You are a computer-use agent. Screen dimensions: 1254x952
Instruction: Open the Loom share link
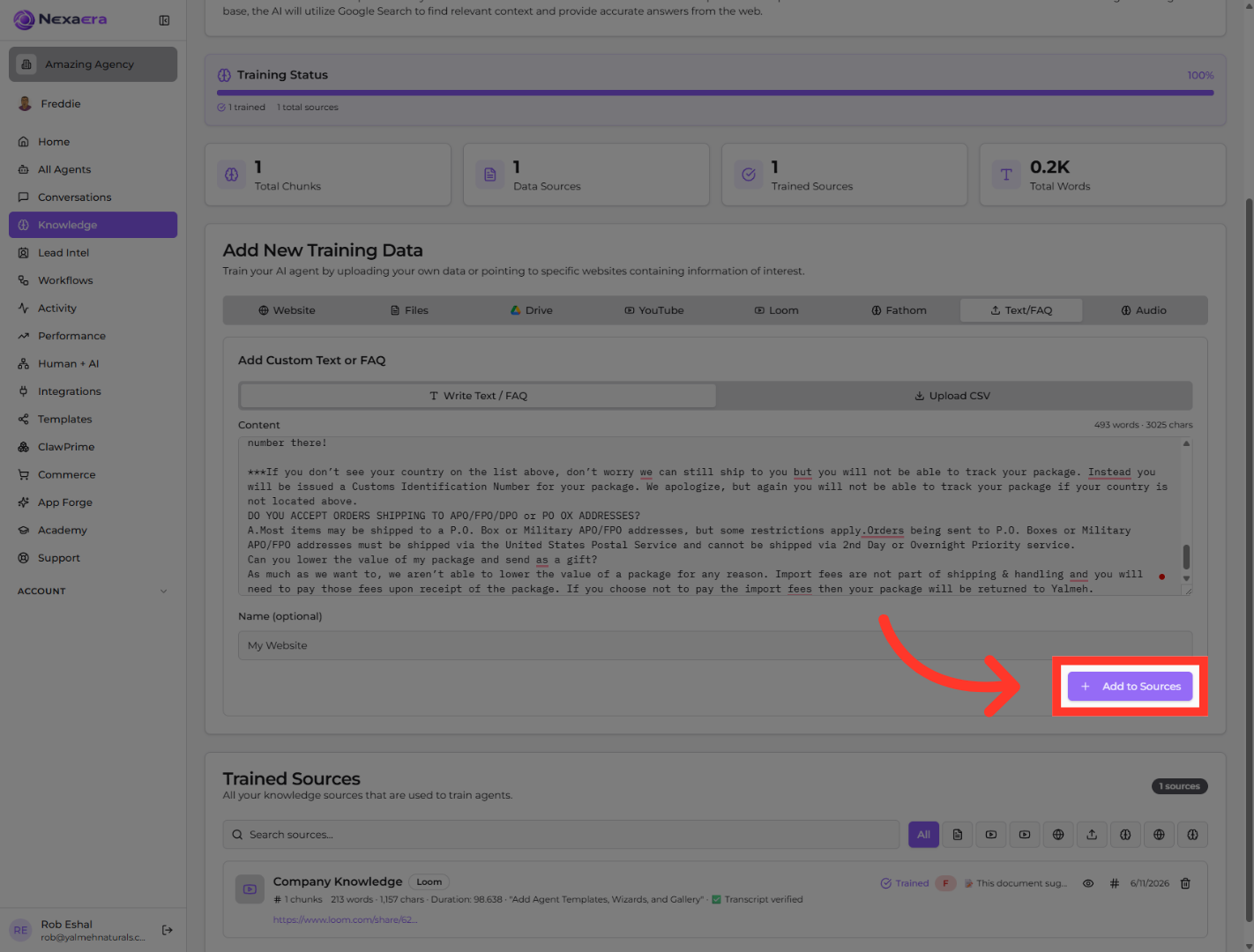345,919
